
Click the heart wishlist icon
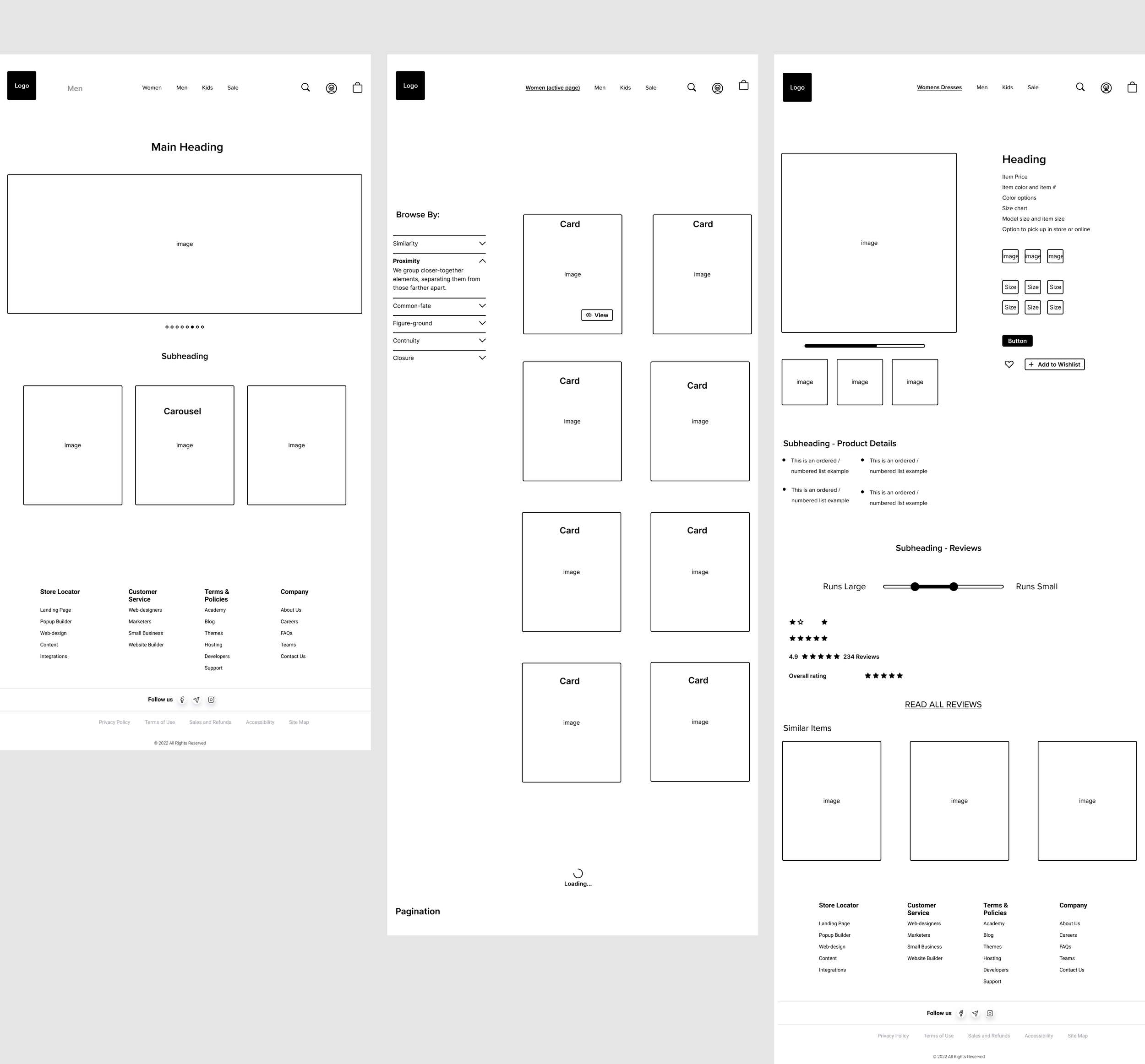1009,364
